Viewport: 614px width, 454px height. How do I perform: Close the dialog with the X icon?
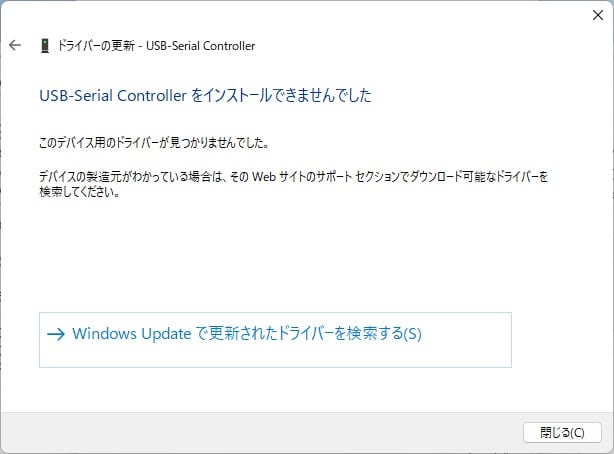coord(598,15)
